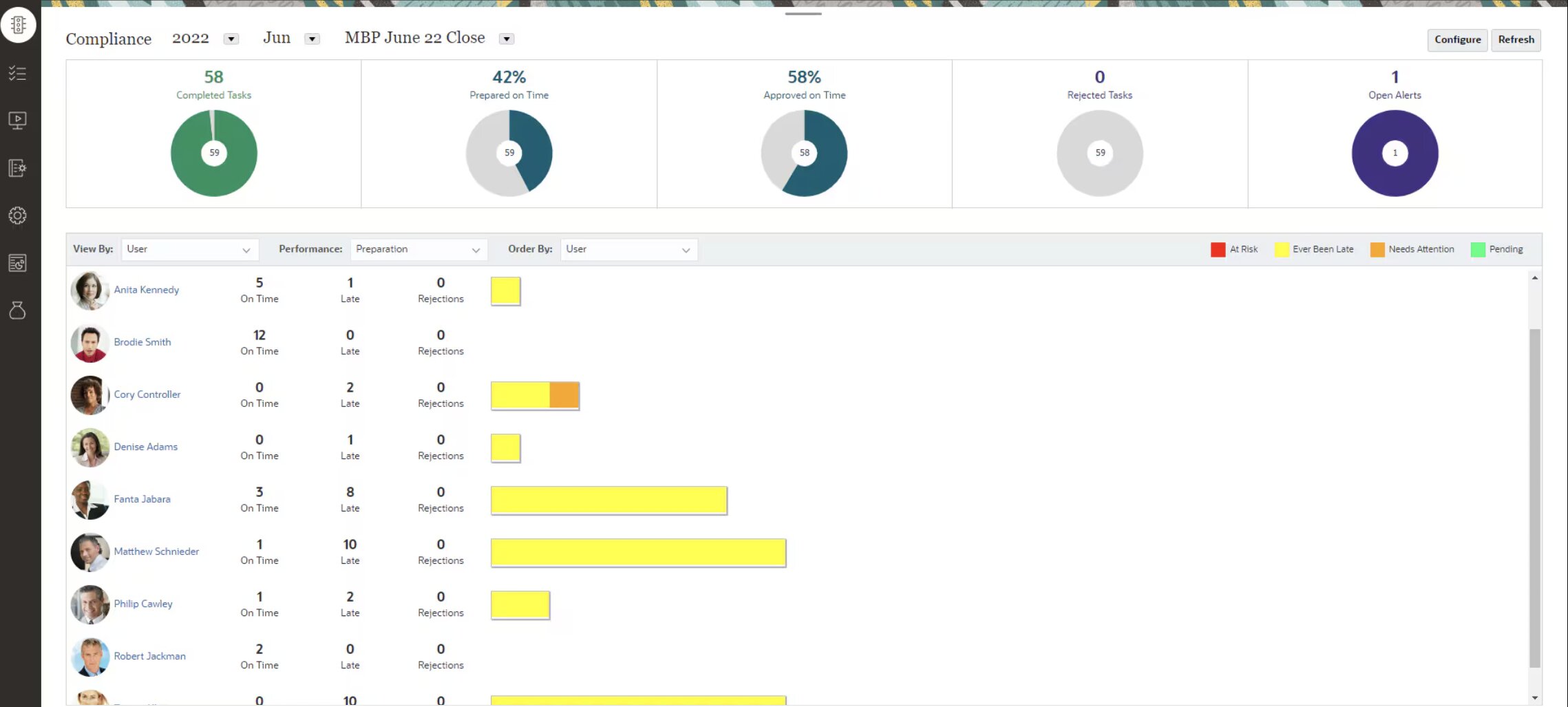Viewport: 1568px width, 707px height.
Task: Click Anita Kennedy's profile photo
Action: (89, 291)
